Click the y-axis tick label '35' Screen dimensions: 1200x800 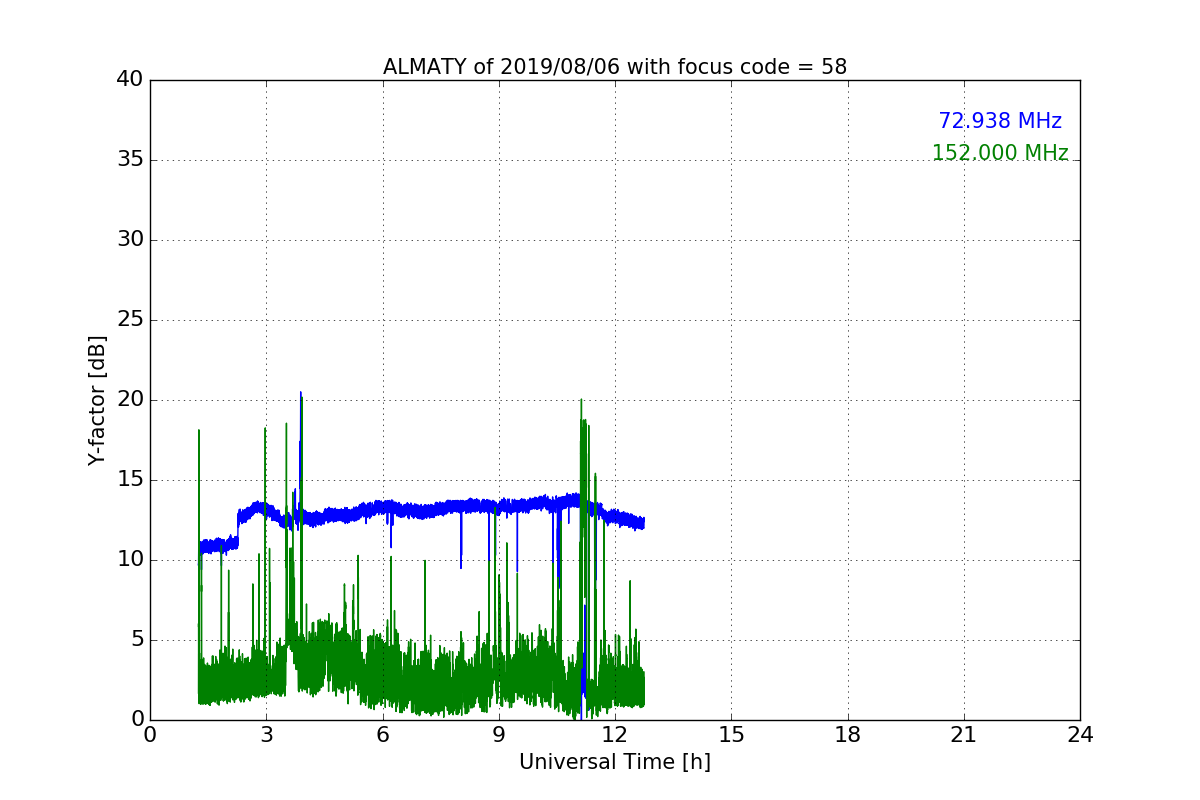point(129,160)
